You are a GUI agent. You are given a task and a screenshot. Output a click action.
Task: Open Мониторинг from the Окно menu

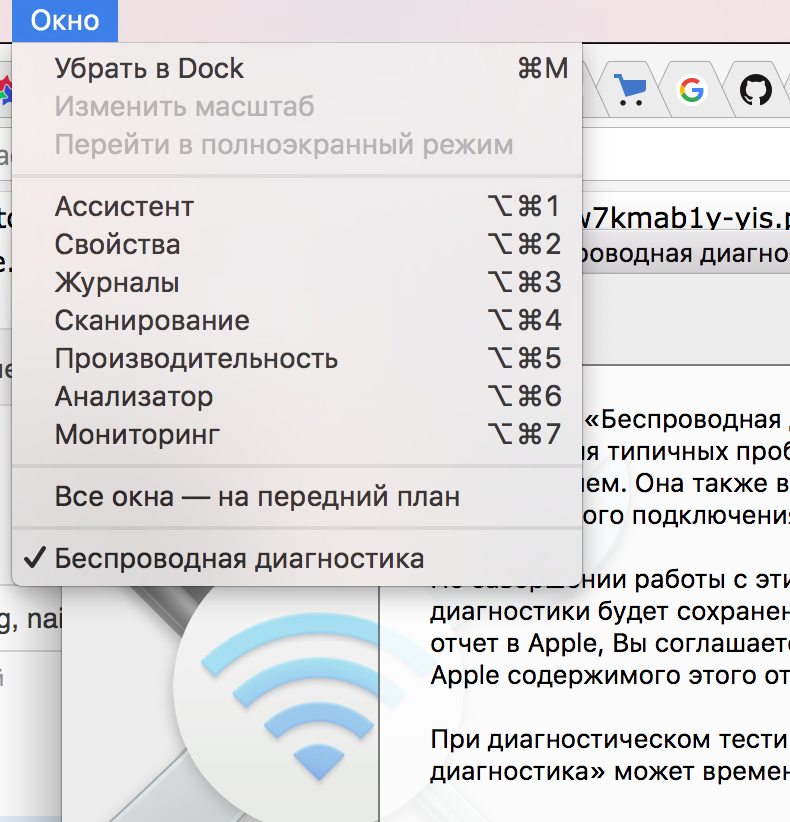(137, 435)
